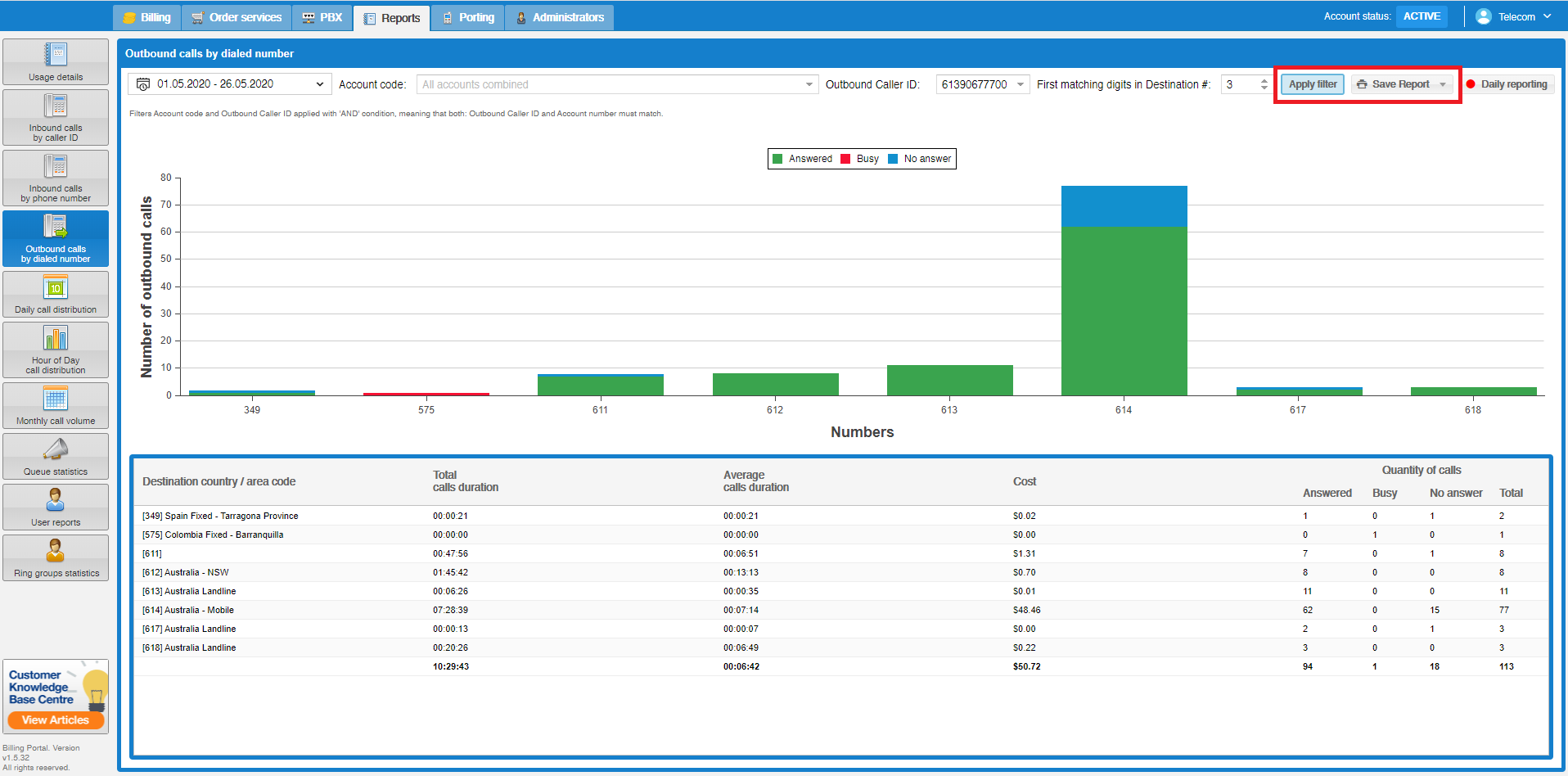The image size is (1568, 776).
Task: Click the first matching digits input field
Action: tap(1239, 84)
